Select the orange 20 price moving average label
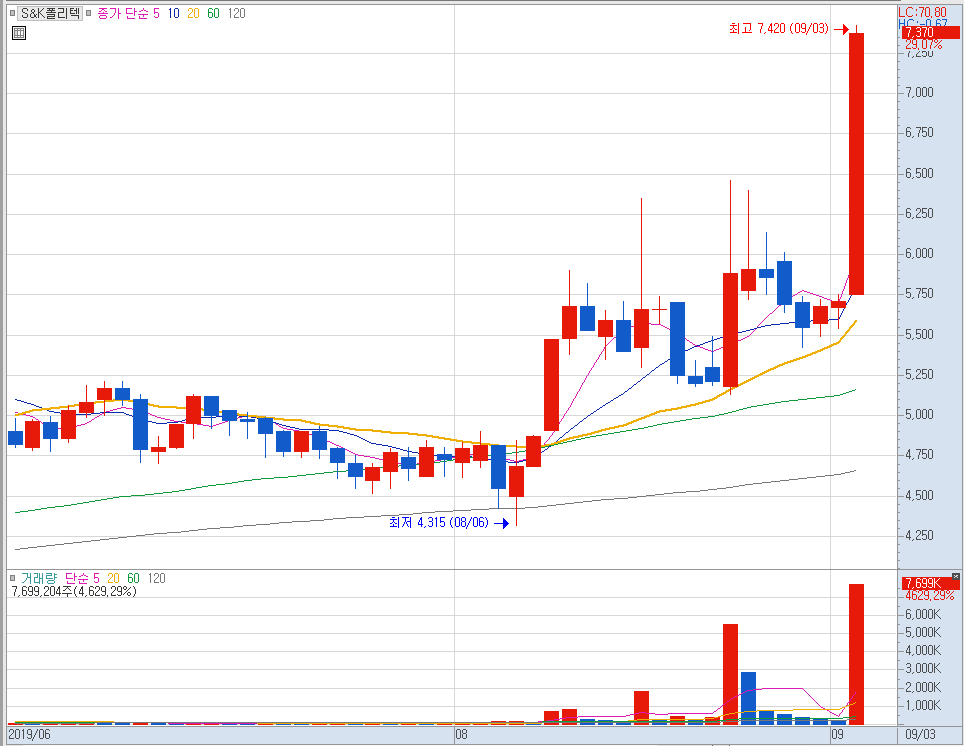 tap(193, 14)
